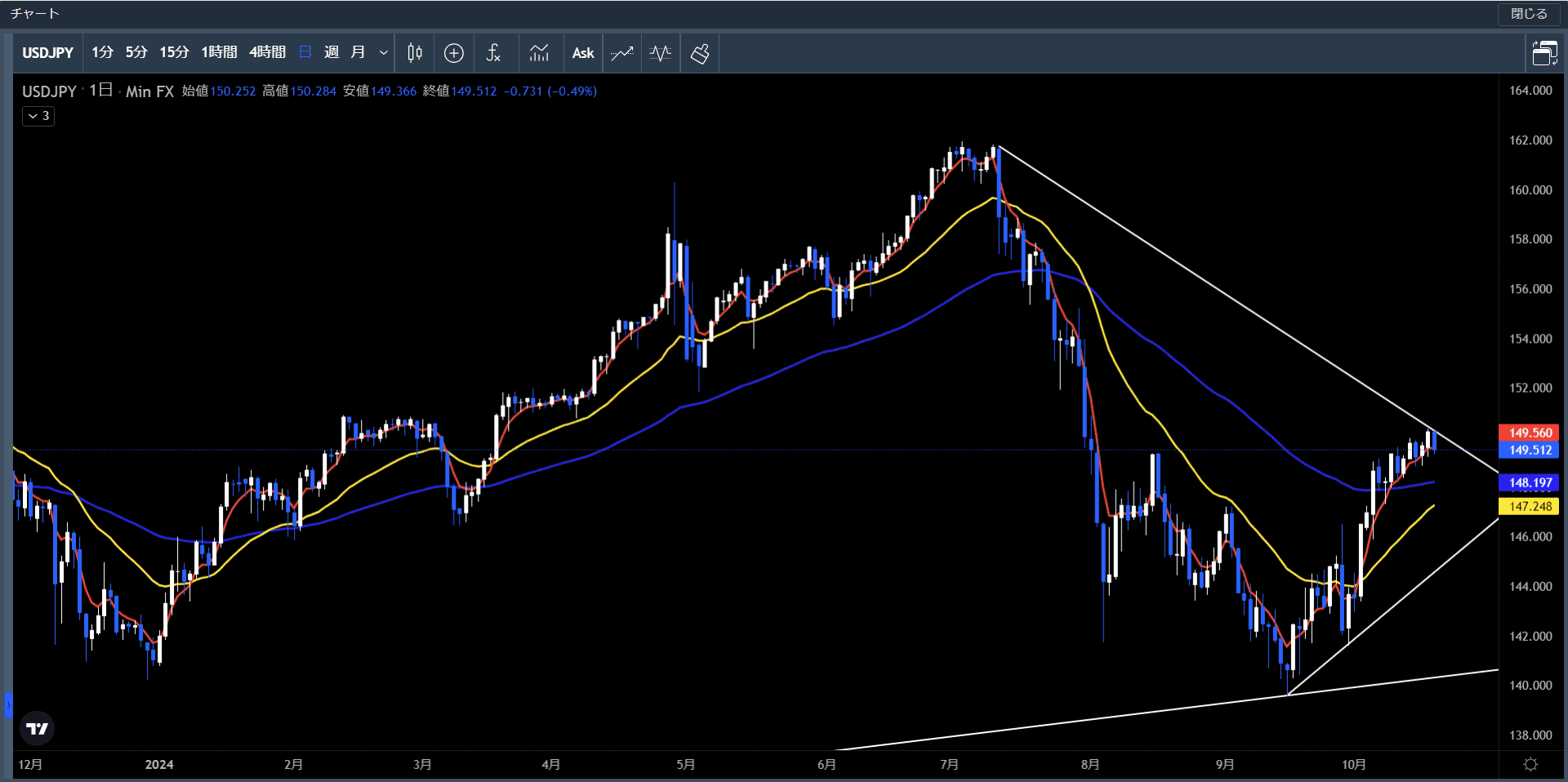Click the dashed trend line icon
This screenshot has height=782, width=1568.
click(x=622, y=53)
